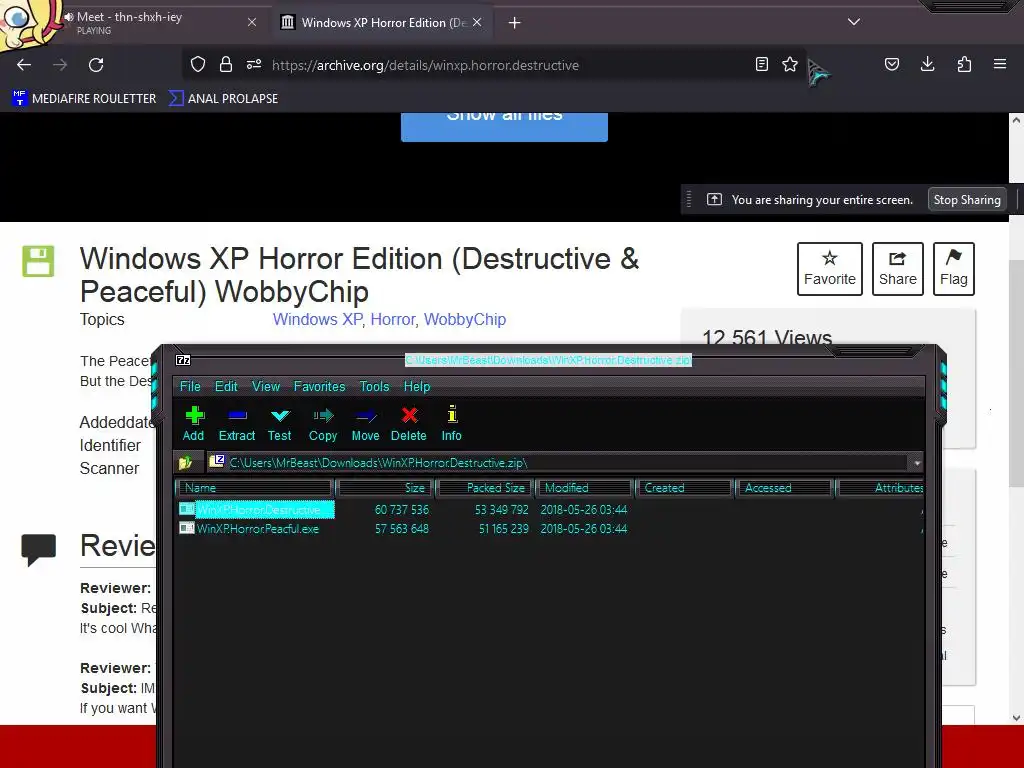Bookmark this page with the star icon
Image resolution: width=1024 pixels, height=768 pixels.
pos(790,64)
